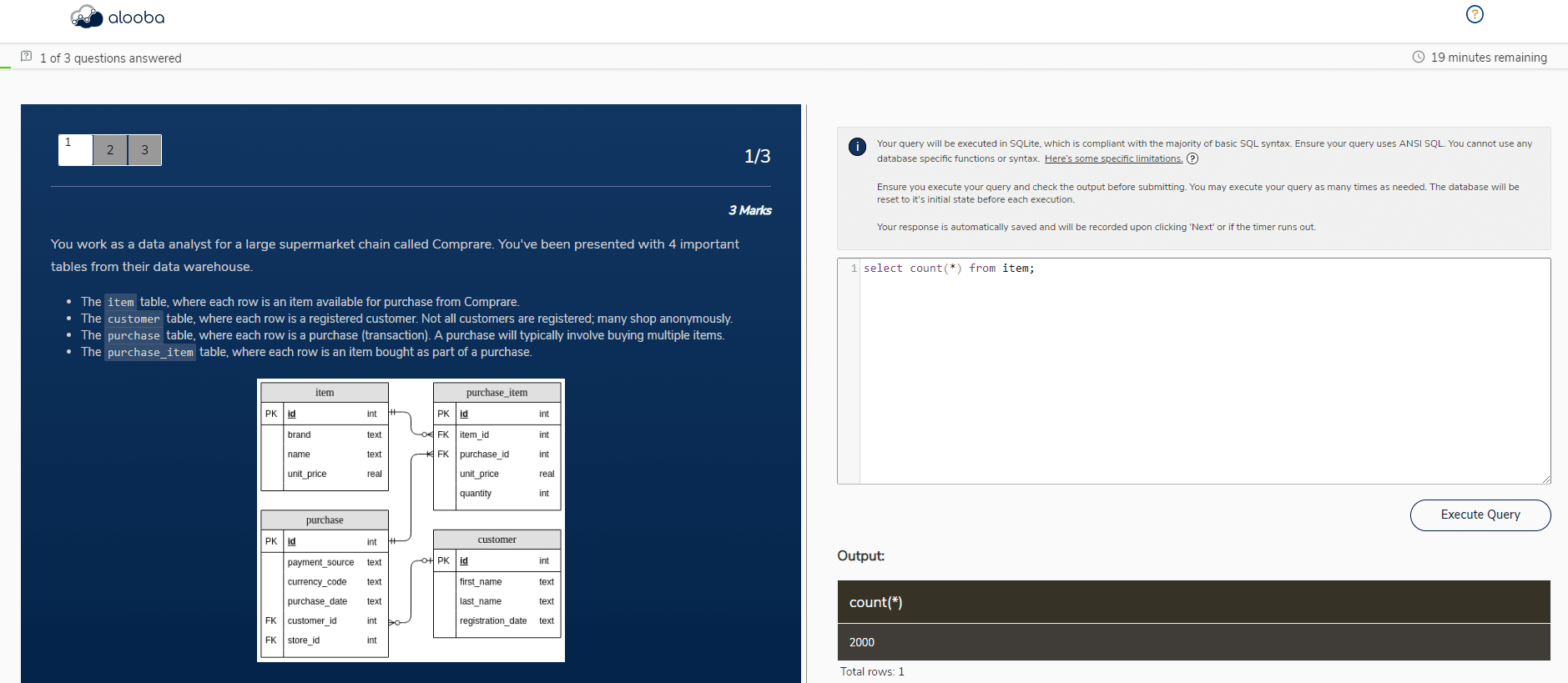
Task: Click the purchase_item code label in the list
Action: click(150, 353)
